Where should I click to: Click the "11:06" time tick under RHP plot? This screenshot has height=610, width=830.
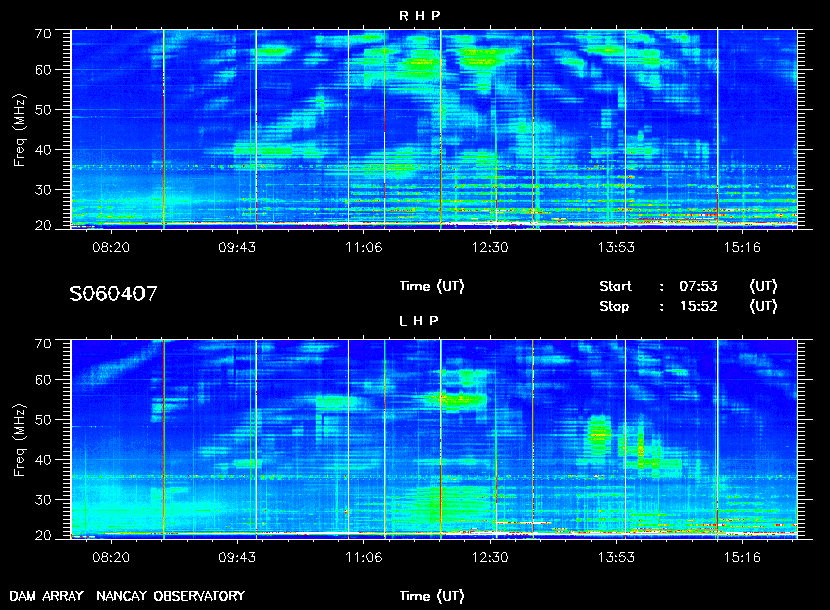pos(364,247)
